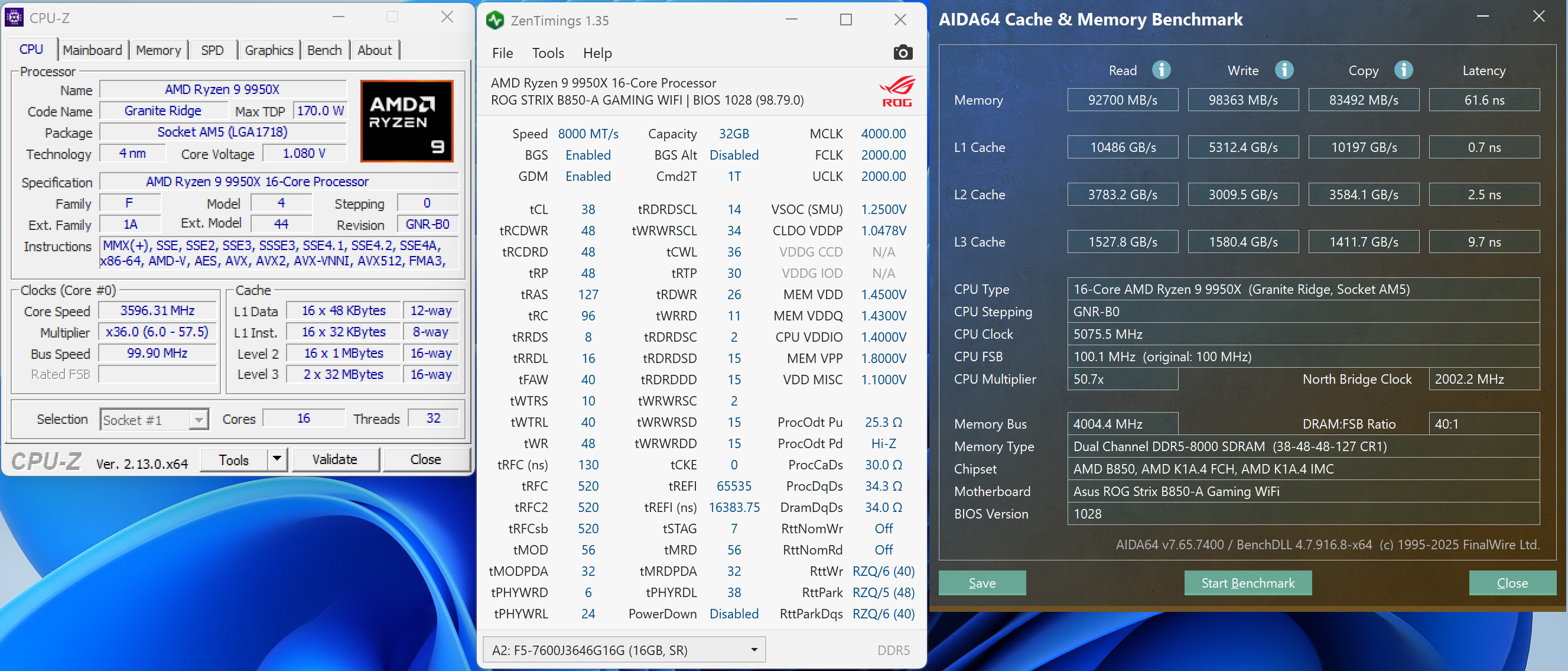Click the Speed value 8000 MT/s in ZenTimings
The image size is (1568, 671).
click(588, 134)
